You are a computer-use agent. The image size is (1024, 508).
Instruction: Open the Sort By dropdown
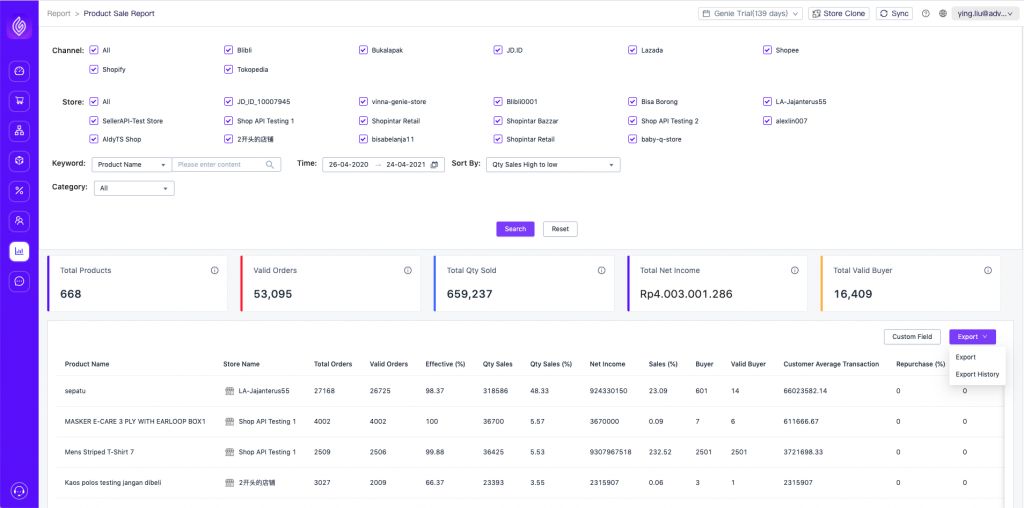pyautogui.click(x=553, y=165)
